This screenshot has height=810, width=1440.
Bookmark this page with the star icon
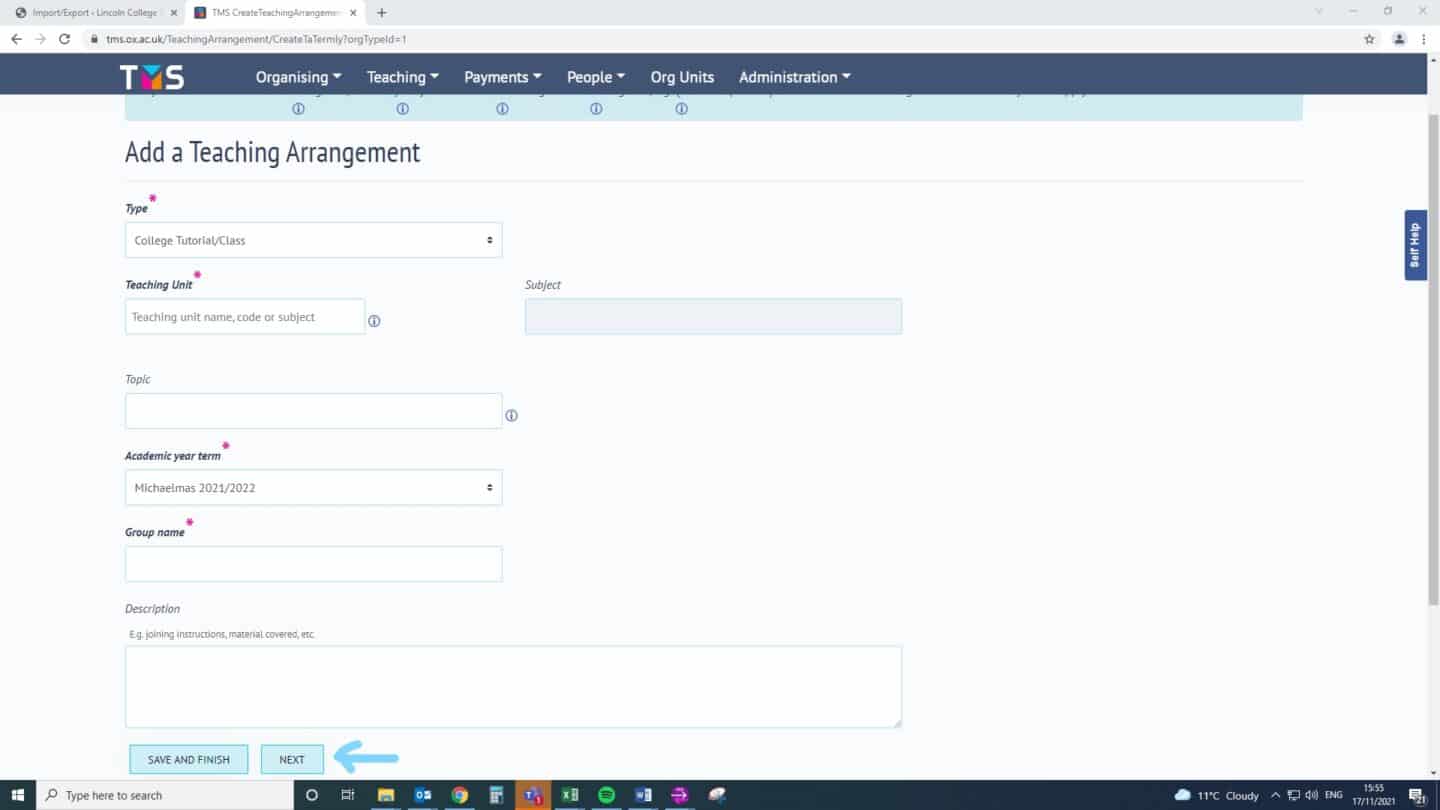1369,39
